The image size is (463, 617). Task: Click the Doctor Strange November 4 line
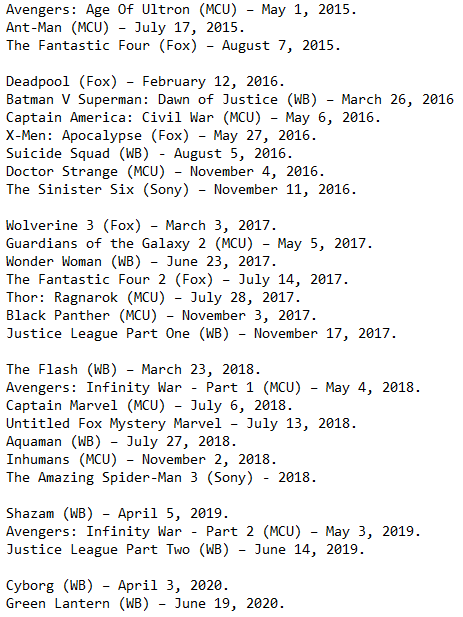165,172
